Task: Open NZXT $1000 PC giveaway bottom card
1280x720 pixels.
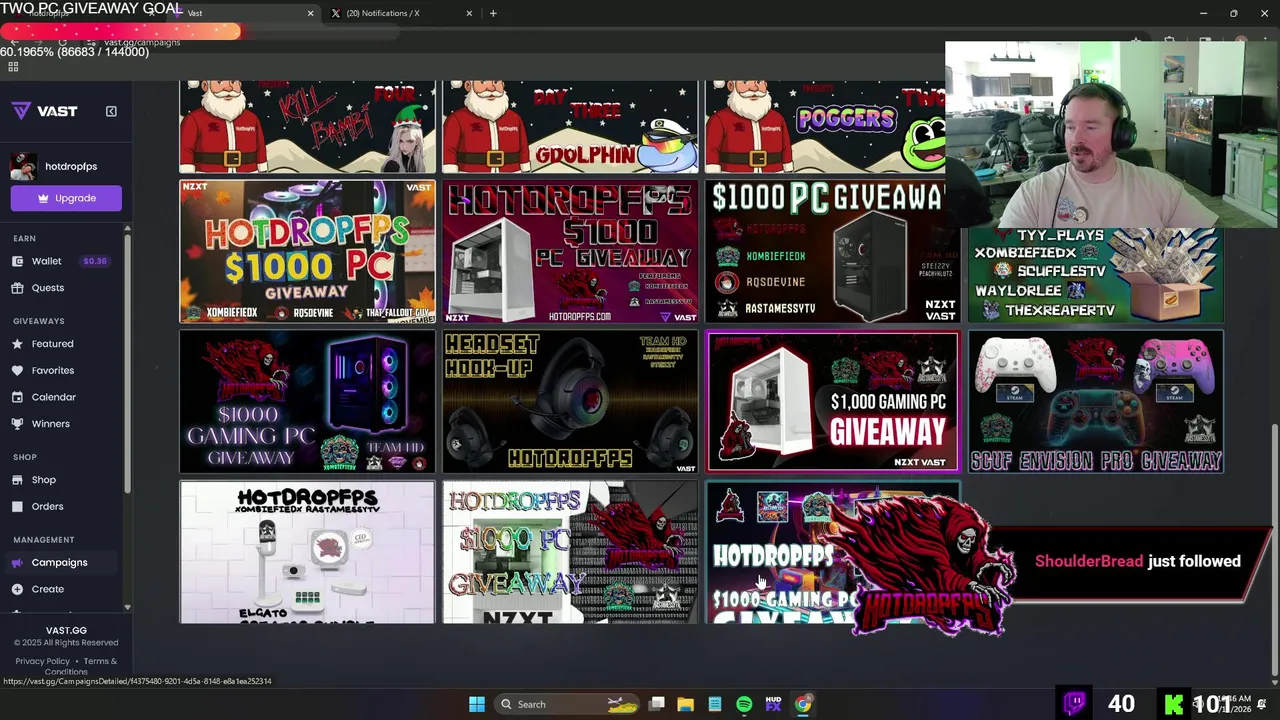Action: (570, 552)
